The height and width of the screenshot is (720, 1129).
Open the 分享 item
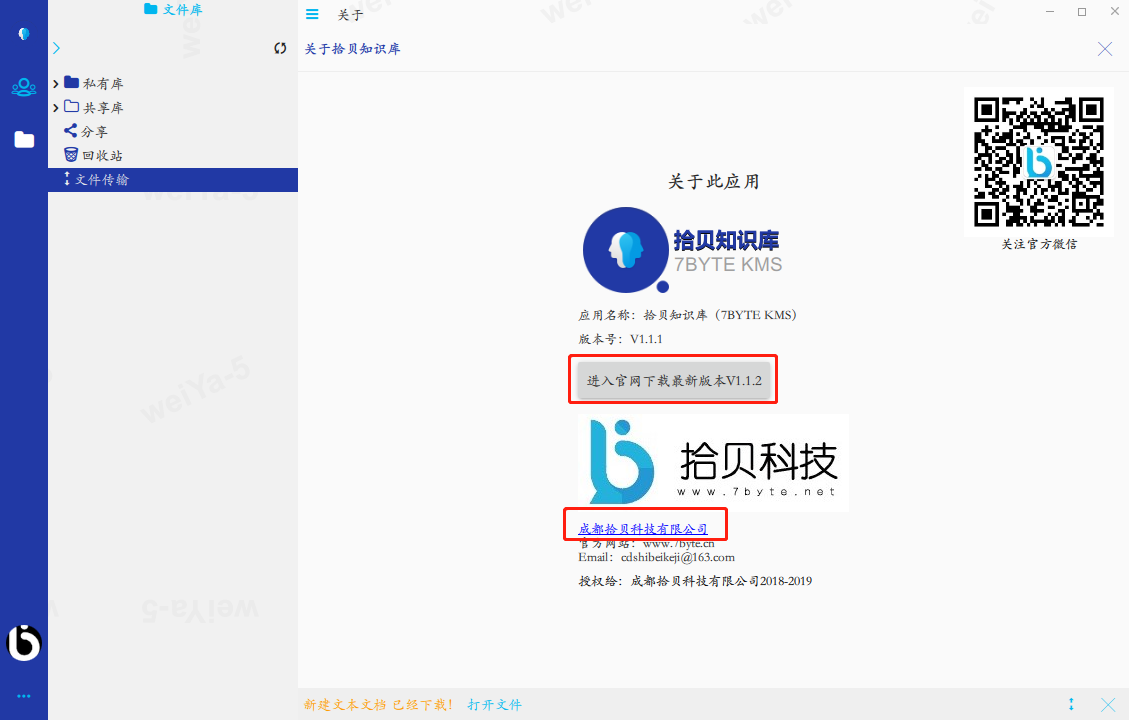[x=86, y=131]
